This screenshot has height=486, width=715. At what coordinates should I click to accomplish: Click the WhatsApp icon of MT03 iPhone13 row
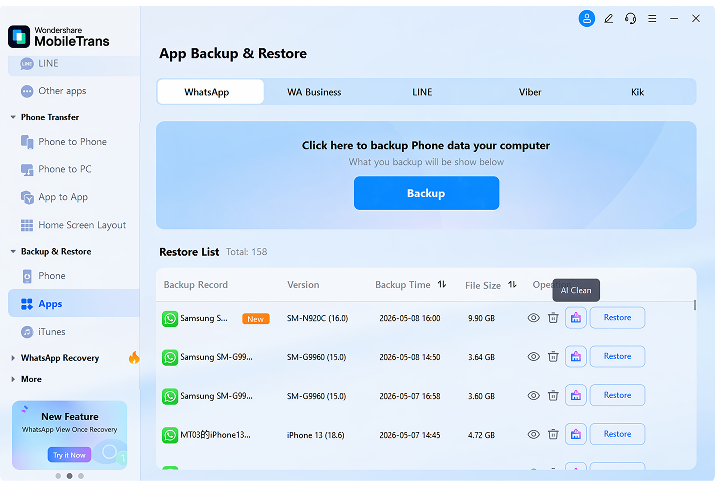click(x=170, y=435)
